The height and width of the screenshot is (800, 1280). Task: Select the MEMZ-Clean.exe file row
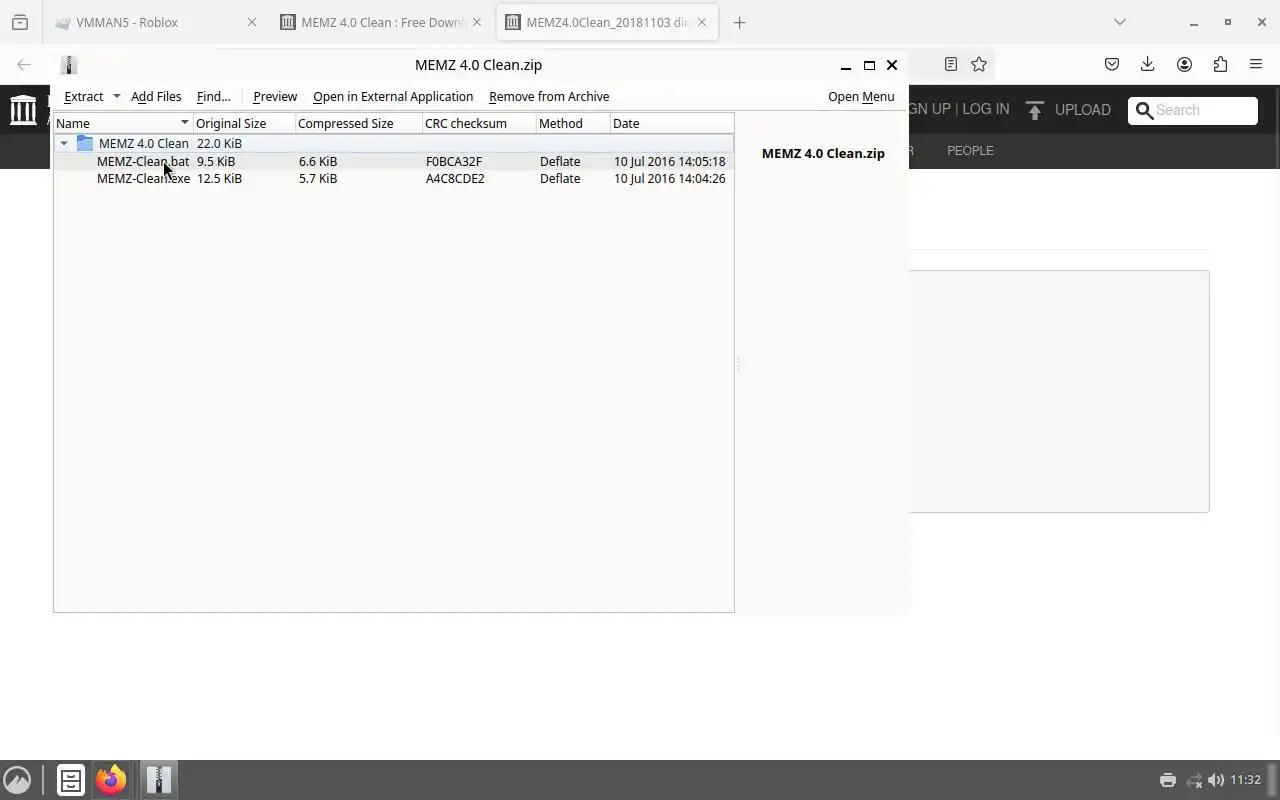(394, 178)
